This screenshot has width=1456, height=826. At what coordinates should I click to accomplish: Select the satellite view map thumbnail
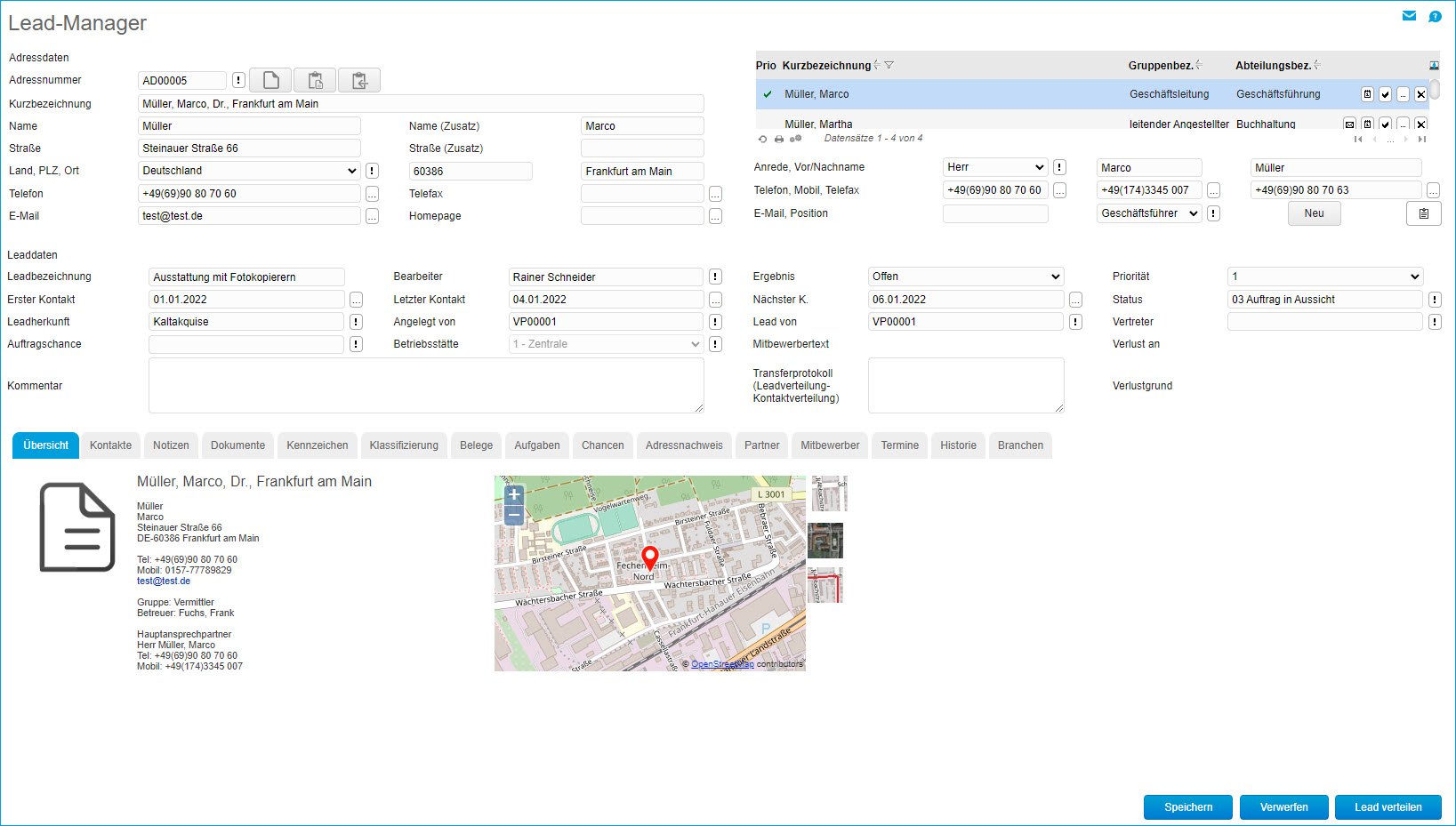(x=825, y=541)
